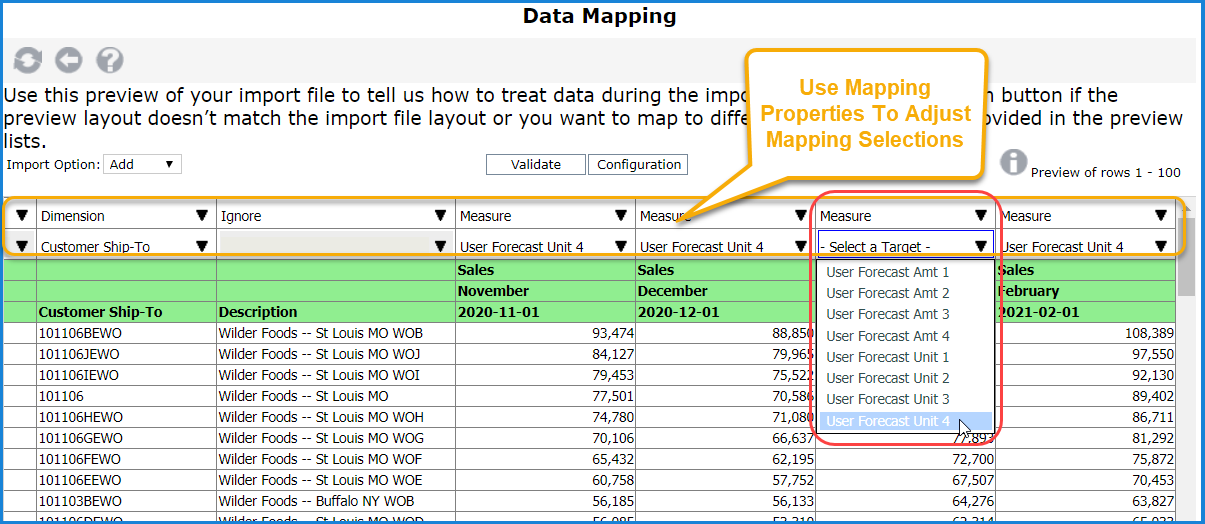This screenshot has height=524, width=1205.
Task: Click the Configuration button
Action: point(638,165)
